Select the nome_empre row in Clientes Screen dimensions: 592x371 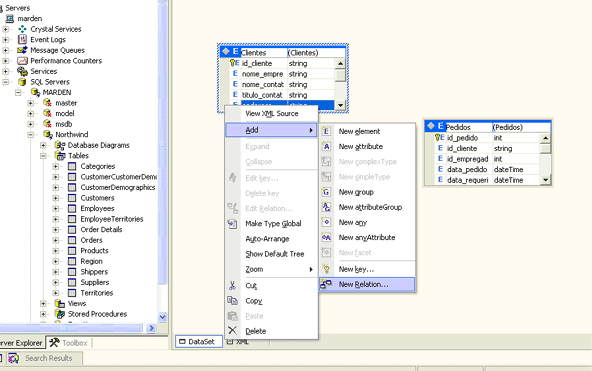(x=282, y=74)
